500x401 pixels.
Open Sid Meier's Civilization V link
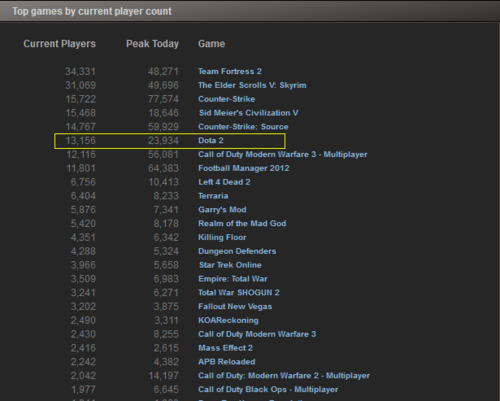point(248,113)
